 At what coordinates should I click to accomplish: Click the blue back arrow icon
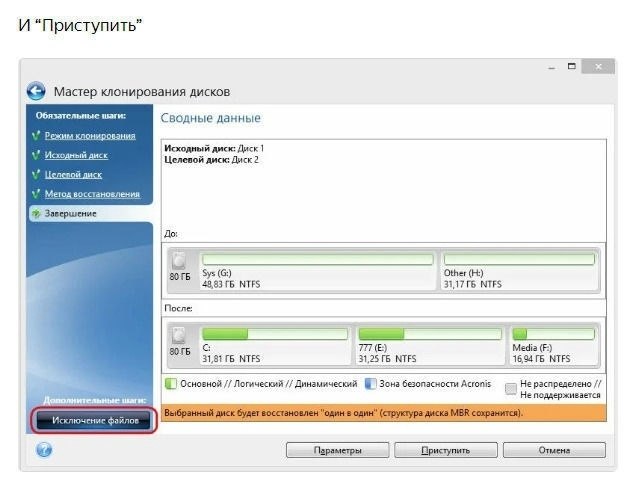pos(37,91)
